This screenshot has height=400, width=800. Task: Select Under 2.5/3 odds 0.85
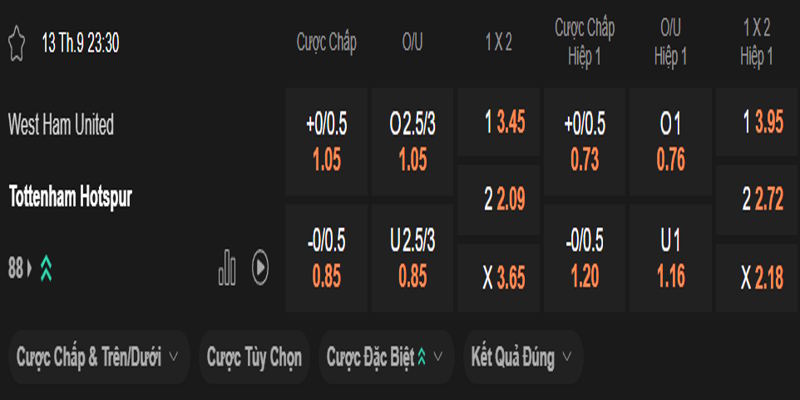412,257
